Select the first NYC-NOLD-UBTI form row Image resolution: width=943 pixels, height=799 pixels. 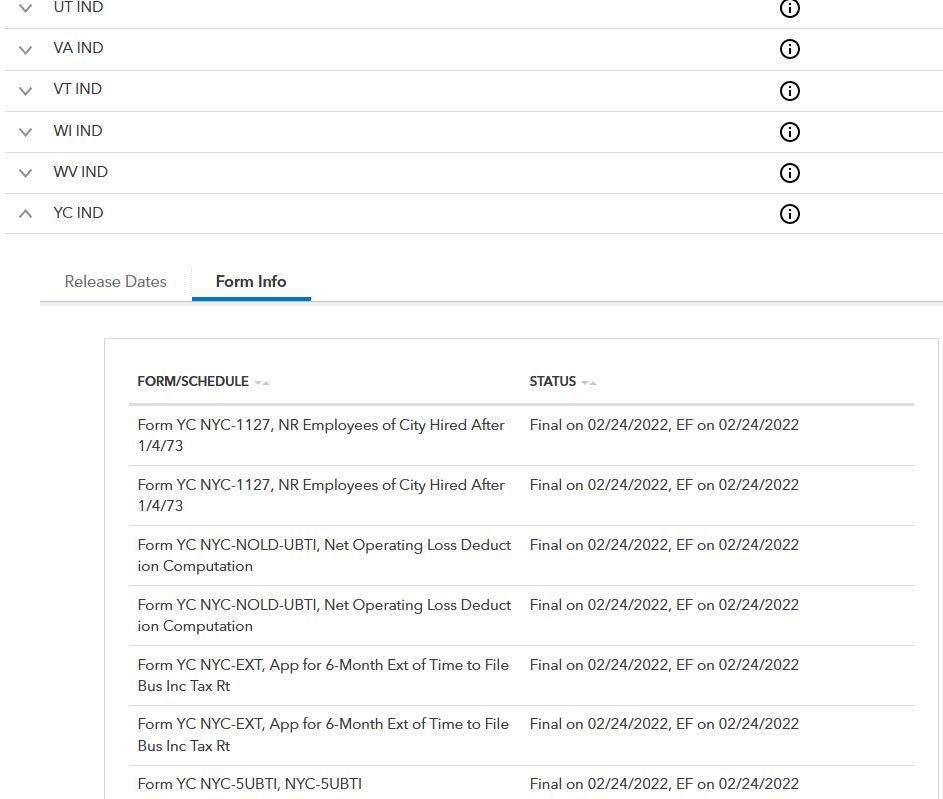tap(324, 555)
